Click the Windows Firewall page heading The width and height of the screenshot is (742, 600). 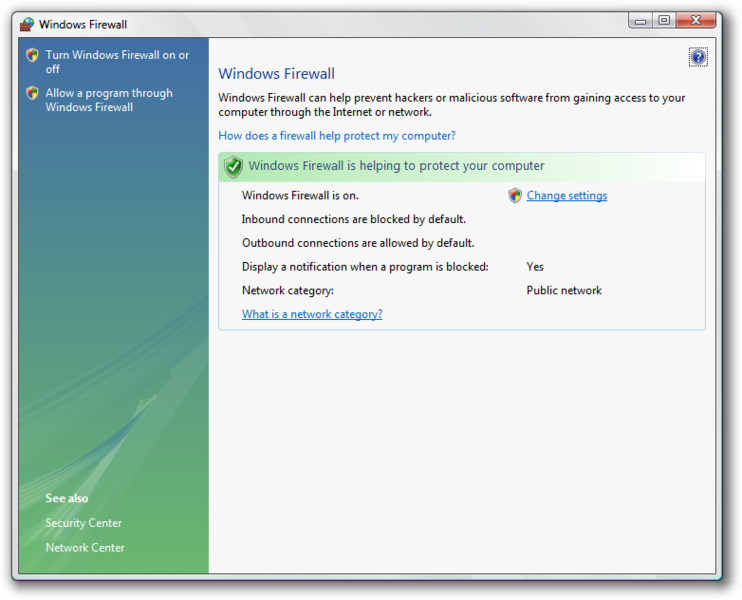(276, 74)
